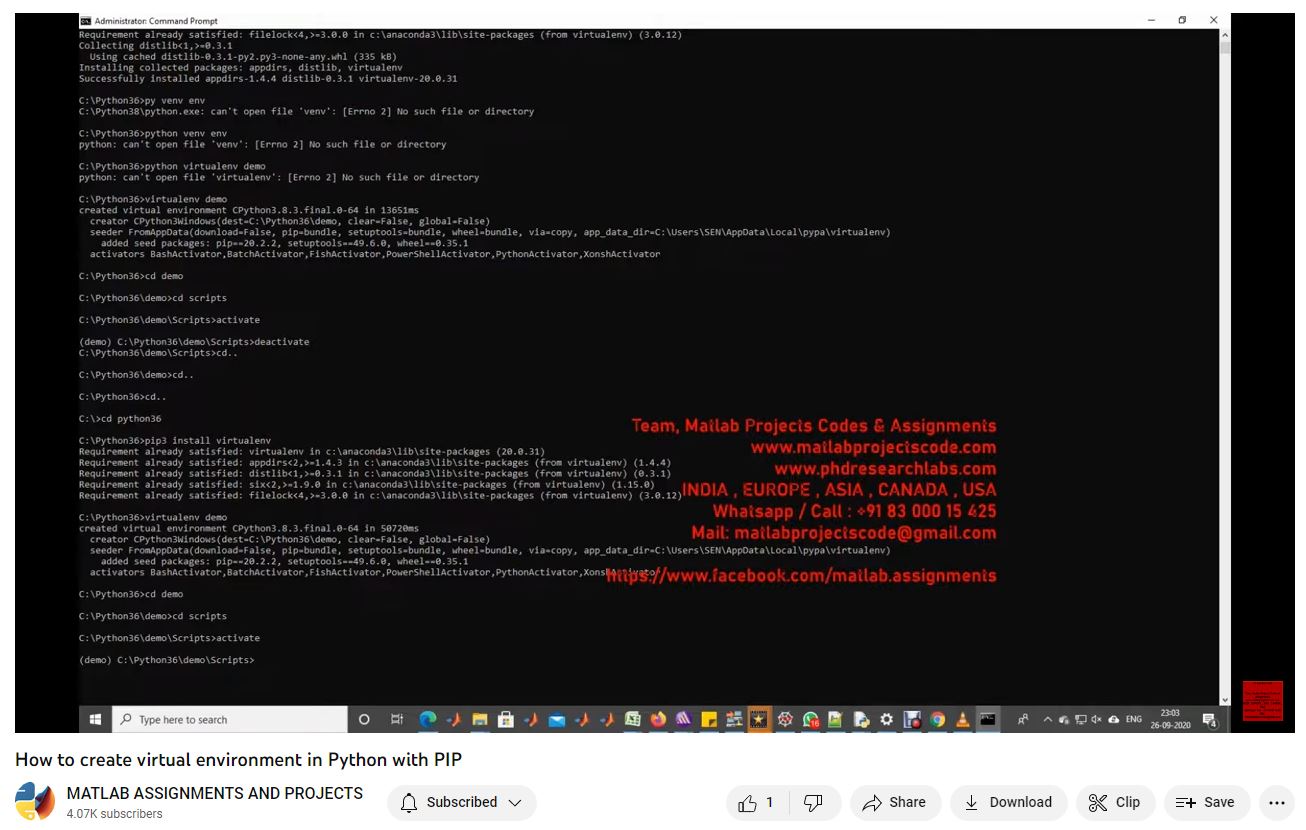Share the video
Screen dimensions: 1306x830
[895, 802]
